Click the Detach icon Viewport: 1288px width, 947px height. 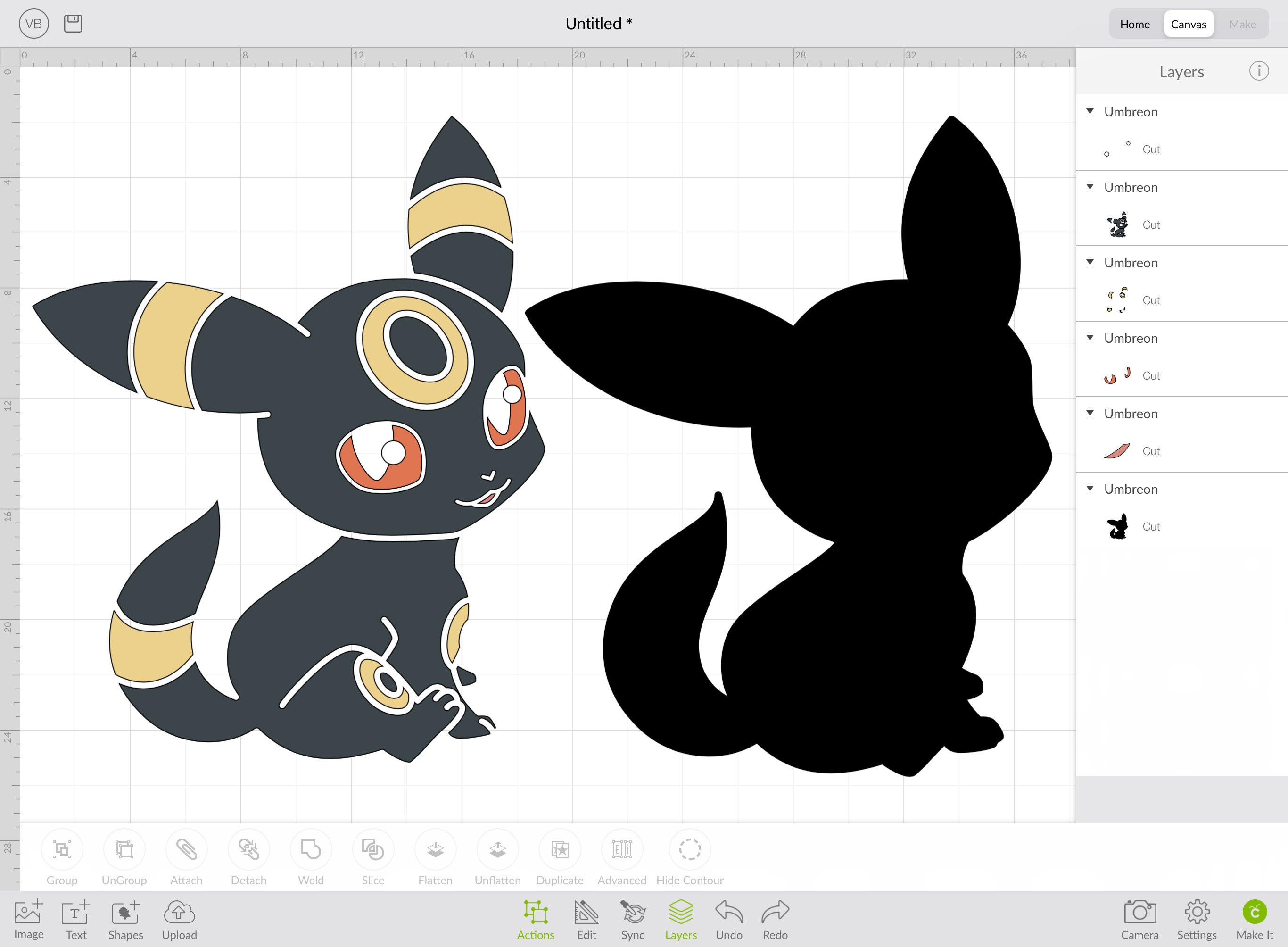[x=248, y=849]
